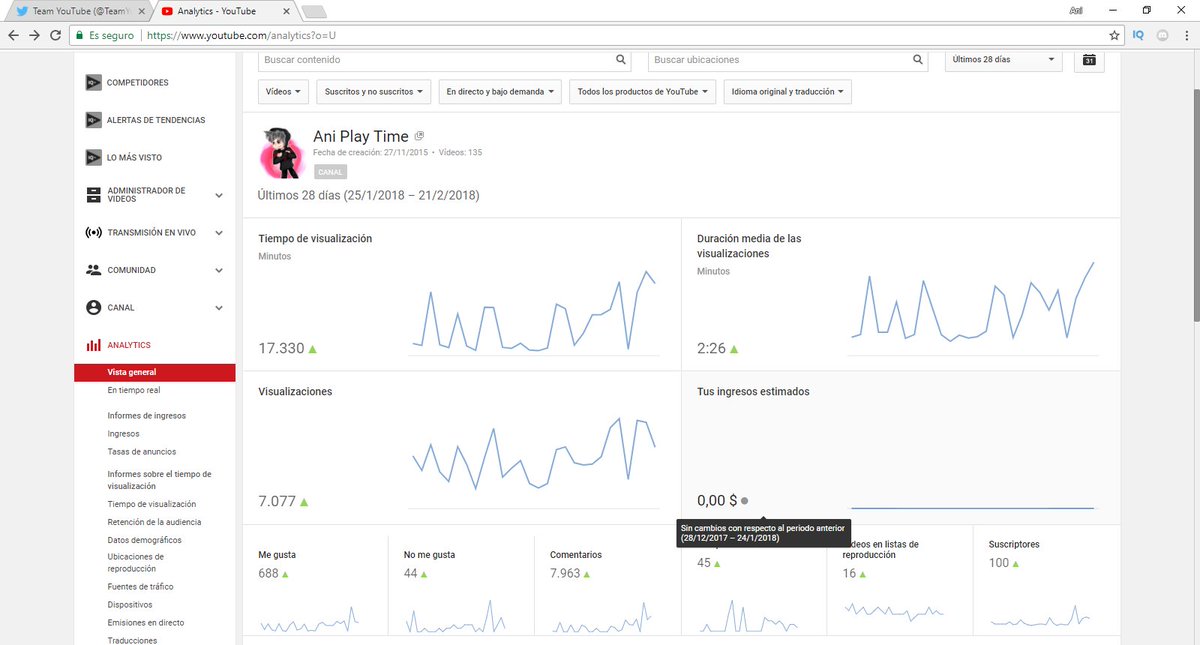The height and width of the screenshot is (645, 1200).
Task: Click the Alertas de tendencias sidebar icon
Action: click(x=93, y=120)
